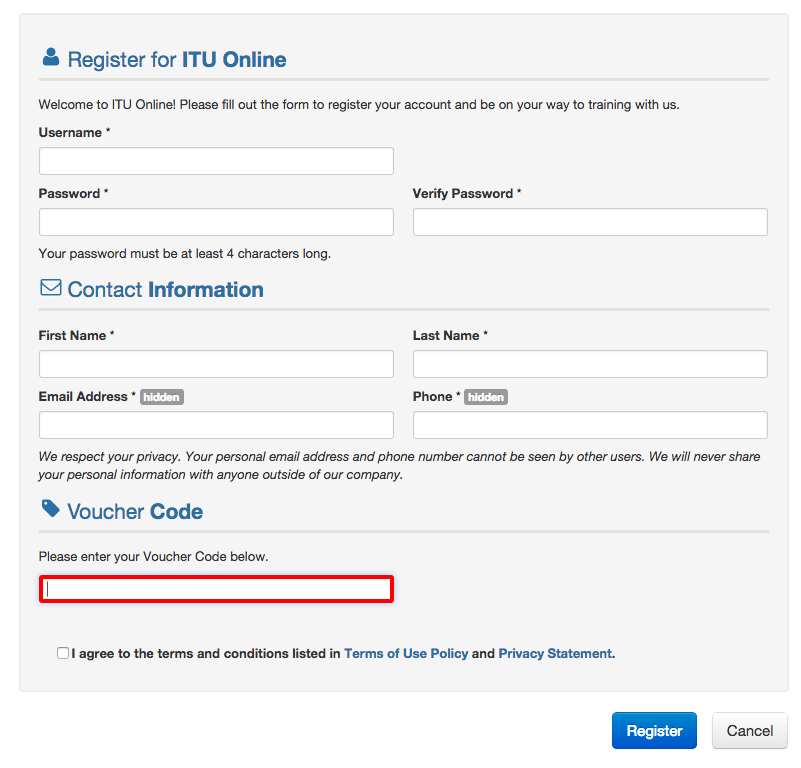801x768 pixels.
Task: Click the Cancel button
Action: pos(749,730)
